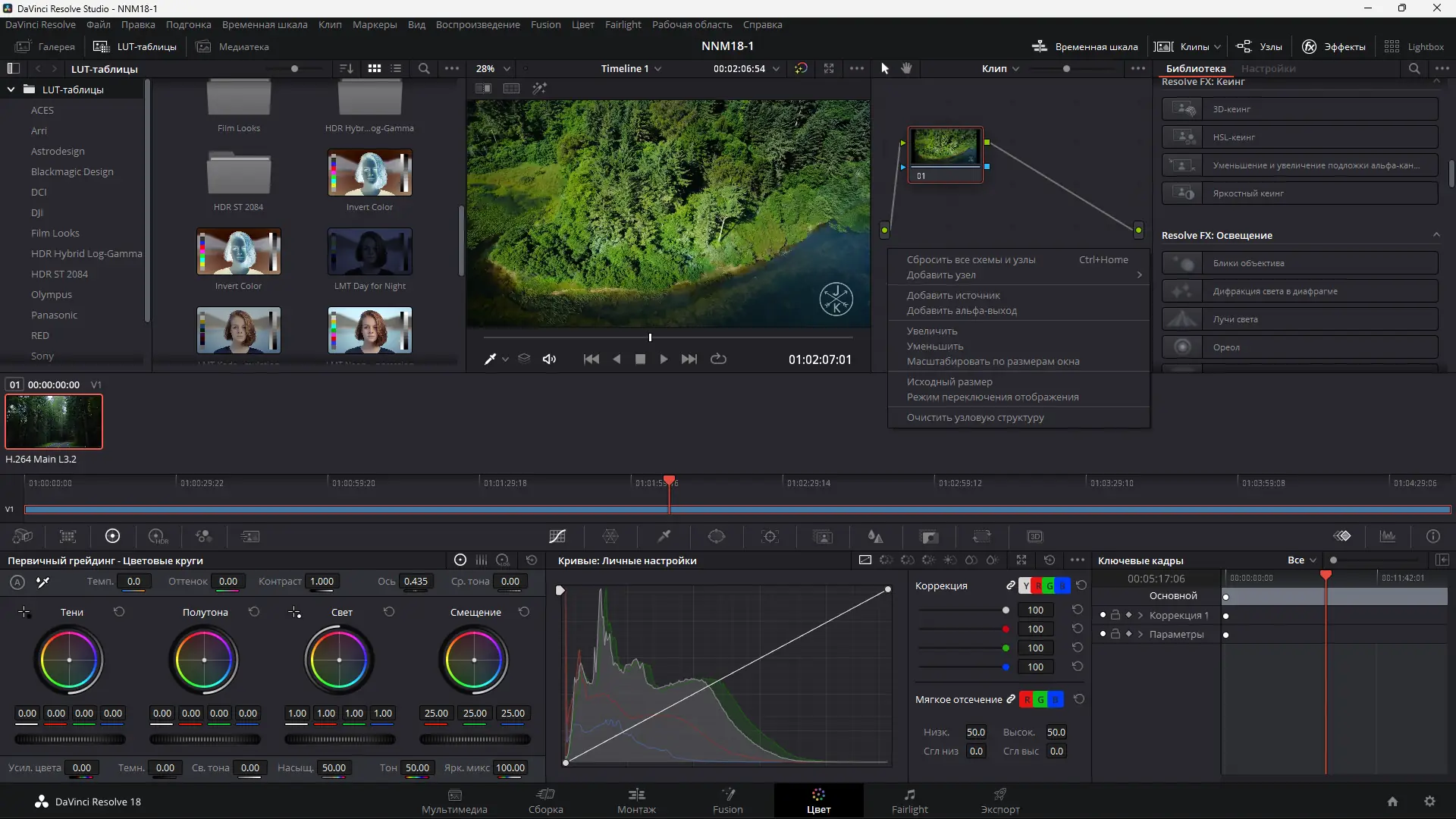Click the Effects button in the top toolbar
Viewport: 1456px width, 819px height.
click(1334, 46)
